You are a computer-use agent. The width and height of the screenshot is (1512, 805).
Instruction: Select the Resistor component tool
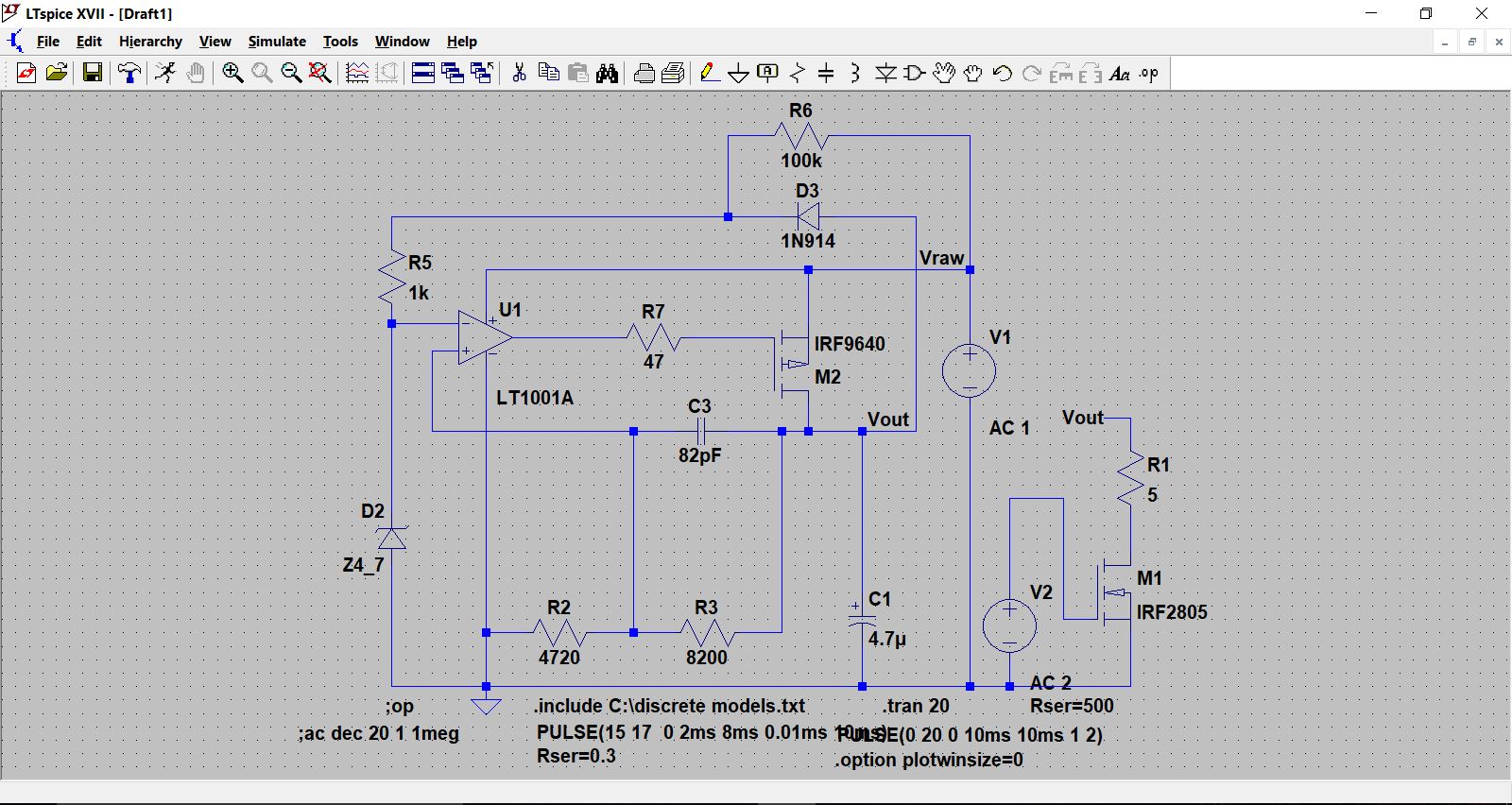[x=798, y=73]
